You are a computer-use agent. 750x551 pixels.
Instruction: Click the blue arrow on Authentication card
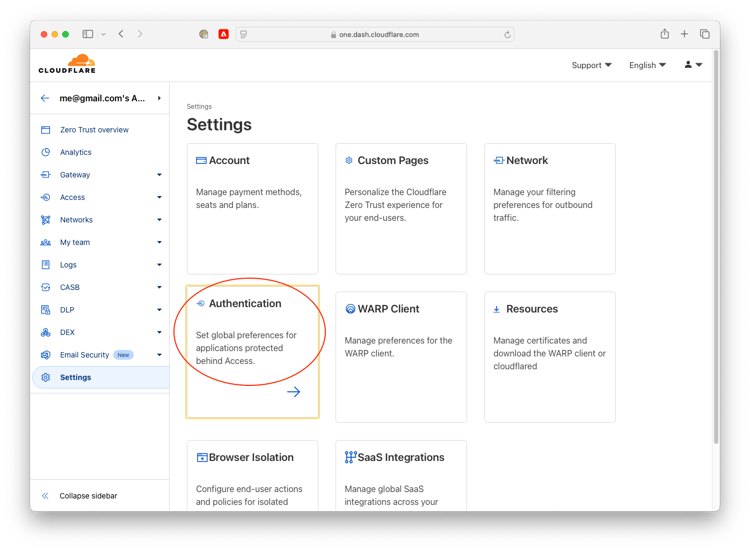pos(293,392)
